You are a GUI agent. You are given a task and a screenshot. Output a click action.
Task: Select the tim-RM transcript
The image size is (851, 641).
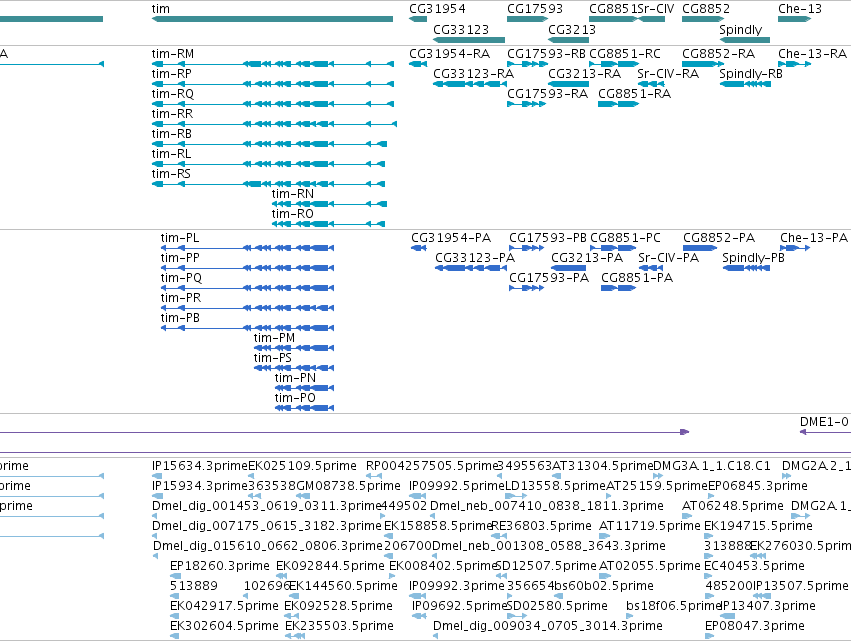(272, 64)
